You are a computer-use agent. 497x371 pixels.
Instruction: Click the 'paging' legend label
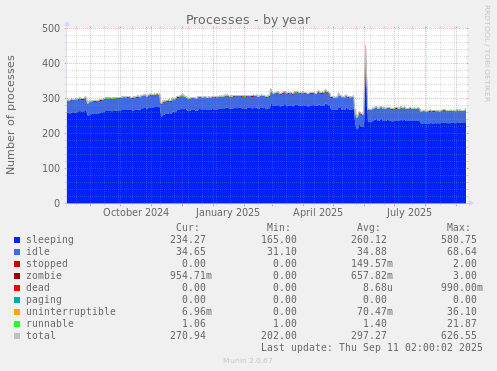[44, 300]
